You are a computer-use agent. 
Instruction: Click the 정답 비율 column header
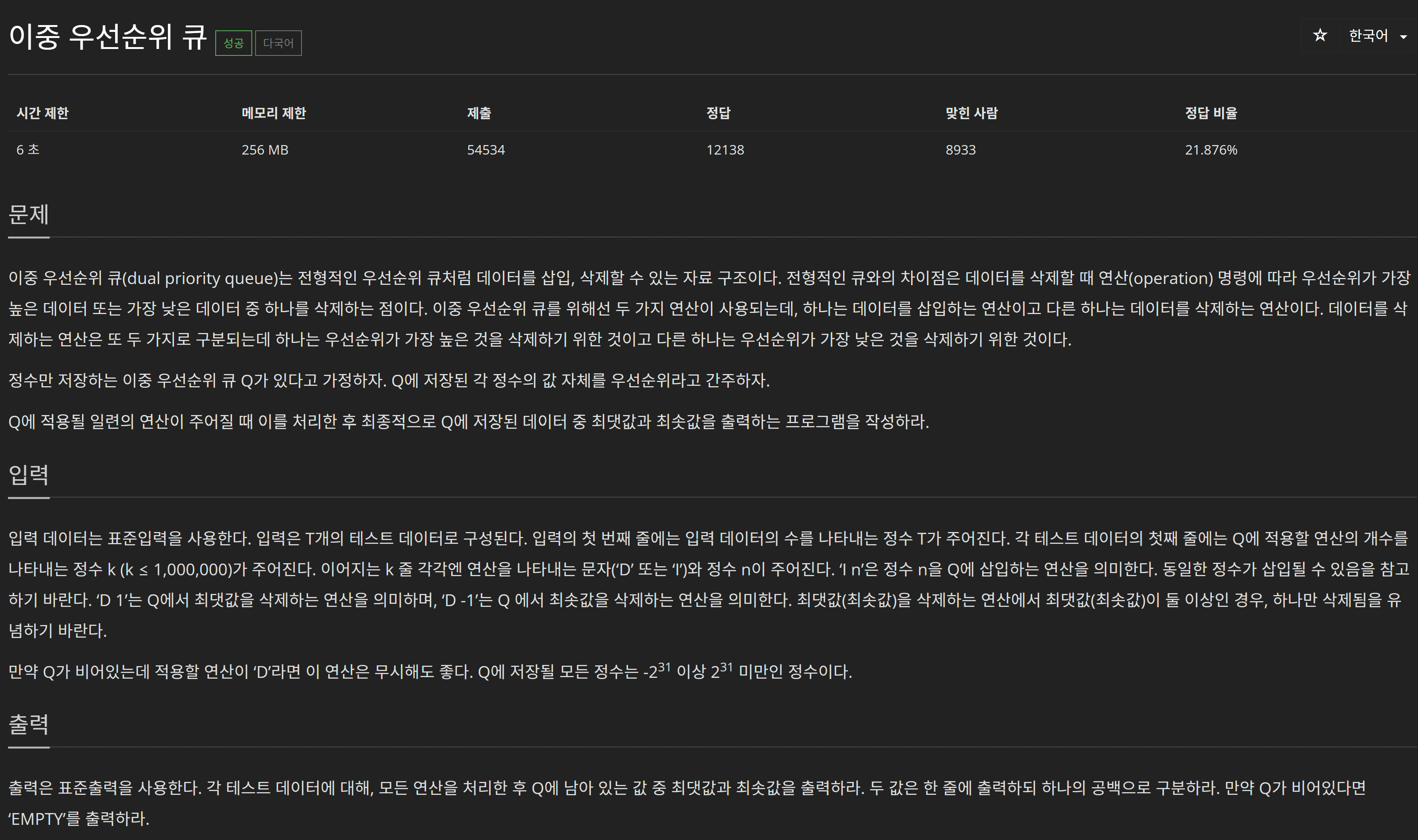click(1211, 113)
